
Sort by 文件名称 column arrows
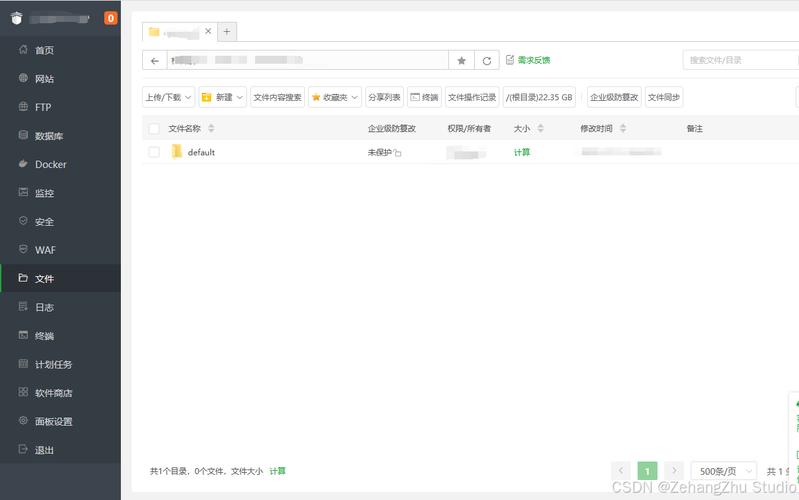211,128
